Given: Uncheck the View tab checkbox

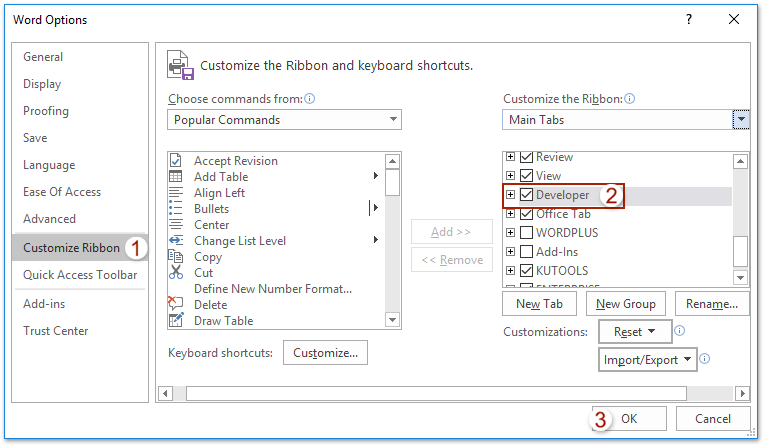Looking at the screenshot, I should tap(526, 175).
